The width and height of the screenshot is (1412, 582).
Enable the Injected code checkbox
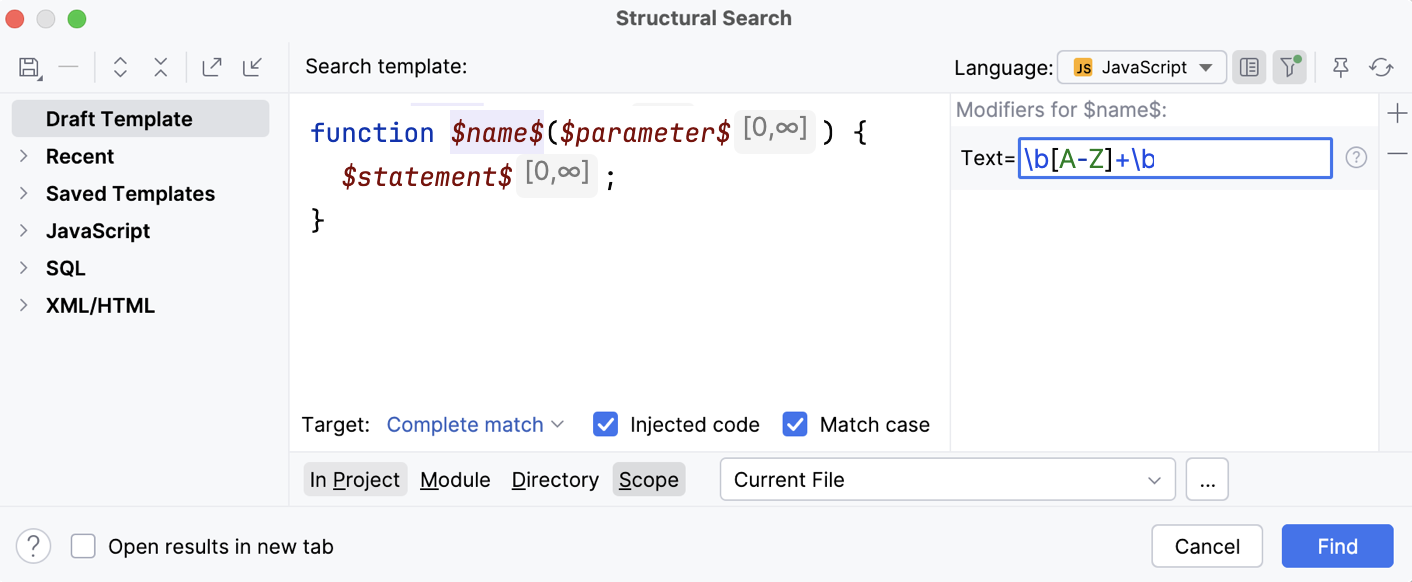coord(605,424)
